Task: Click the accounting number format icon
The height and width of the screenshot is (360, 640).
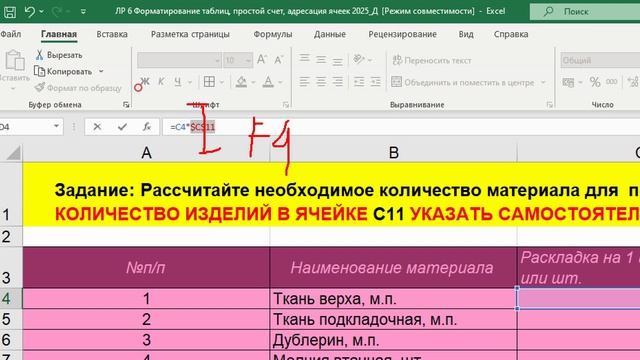Action: [568, 82]
